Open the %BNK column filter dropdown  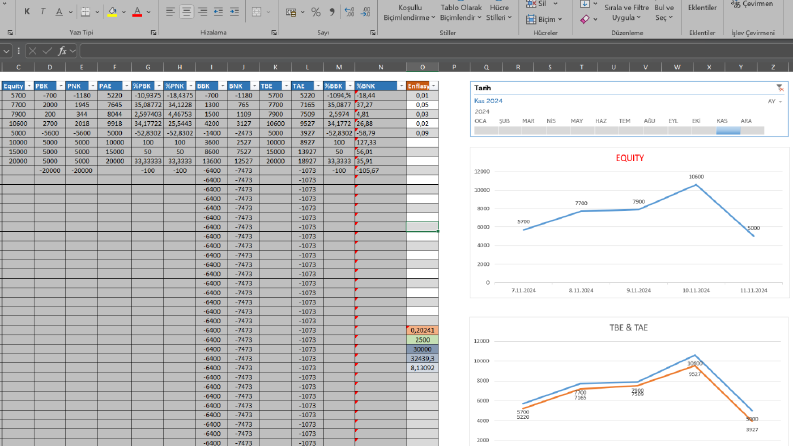(x=401, y=86)
